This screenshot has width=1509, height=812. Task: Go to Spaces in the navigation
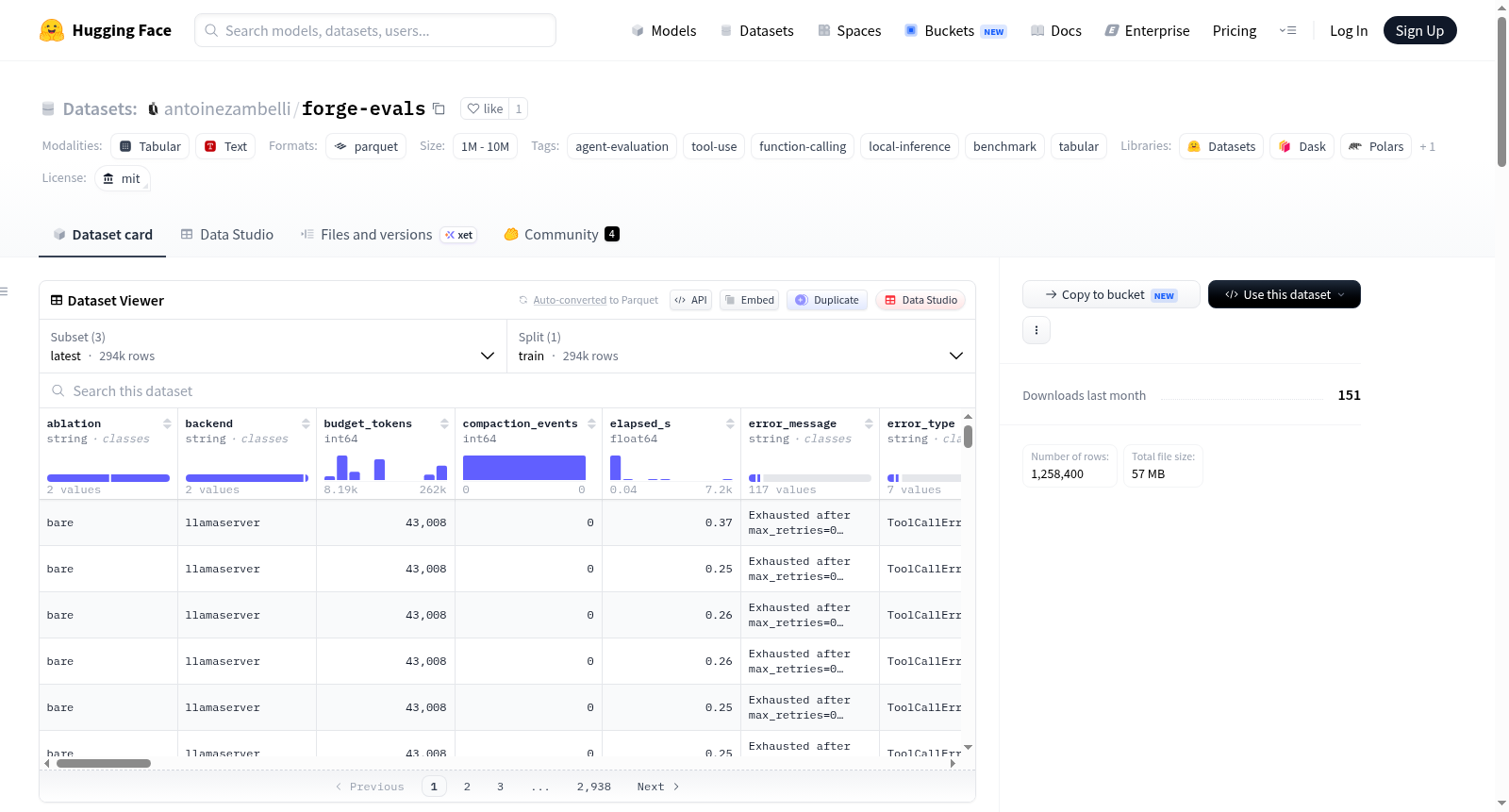pos(850,31)
